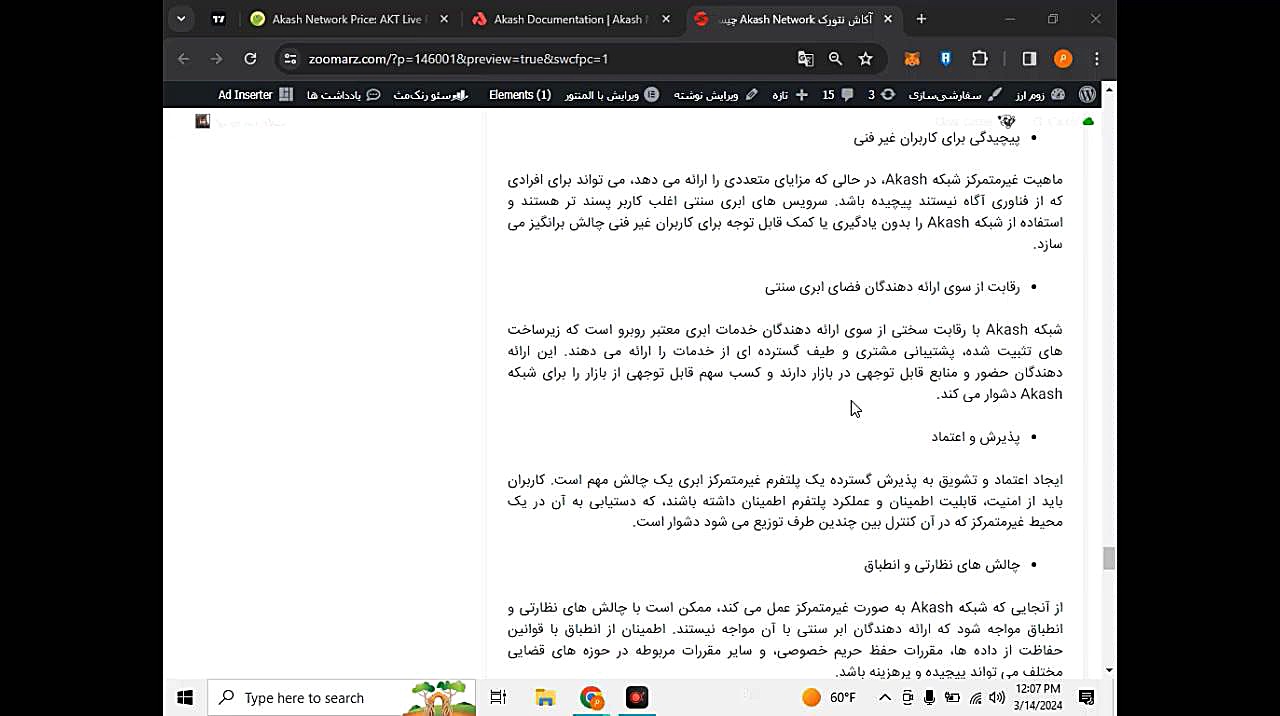Click bullet text پذیرش و اعتماد
The height and width of the screenshot is (716, 1280).
pos(975,437)
